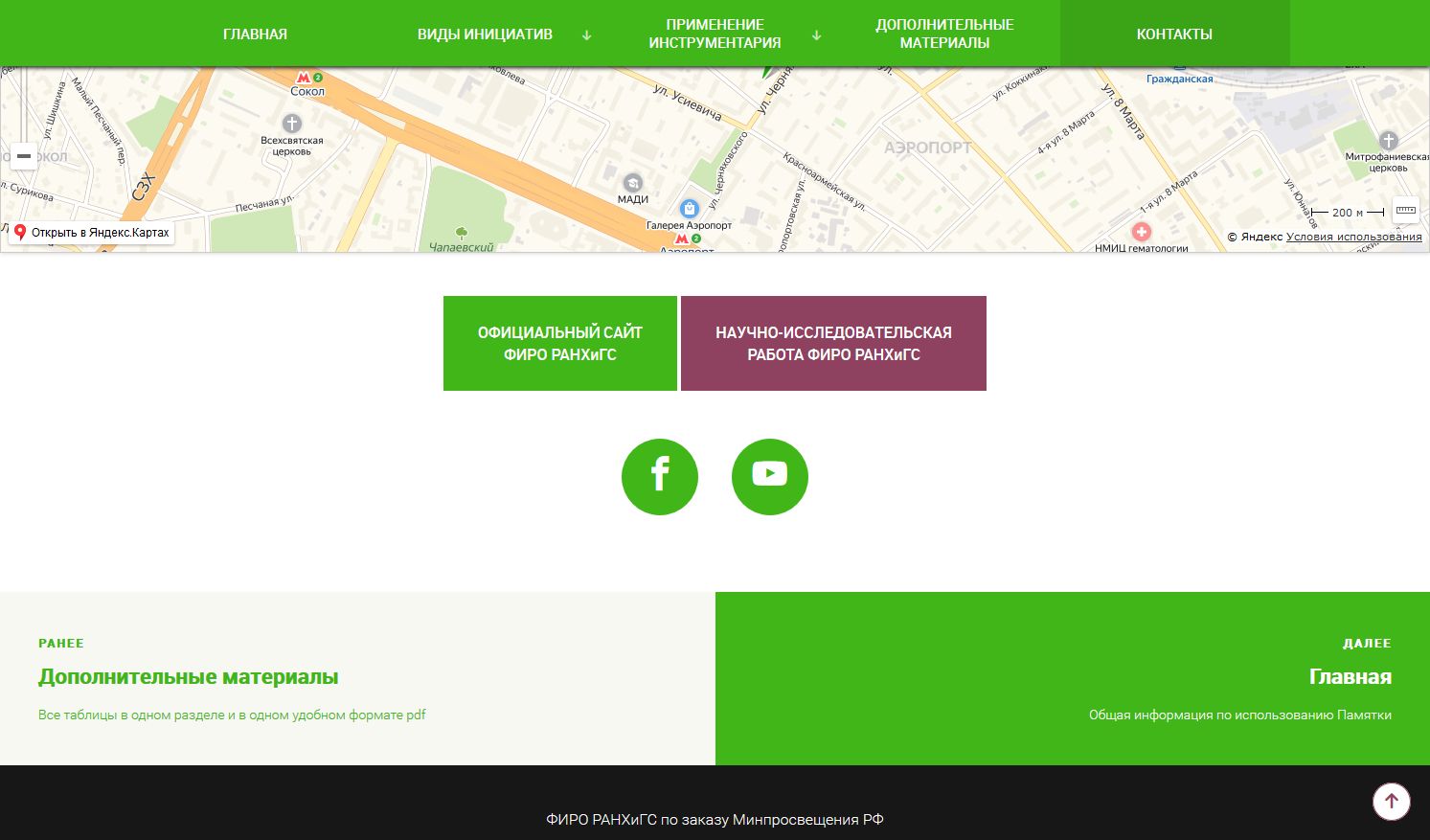Click the Чапаевский park tree icon
Viewport: 1430px width, 840px height.
(462, 233)
